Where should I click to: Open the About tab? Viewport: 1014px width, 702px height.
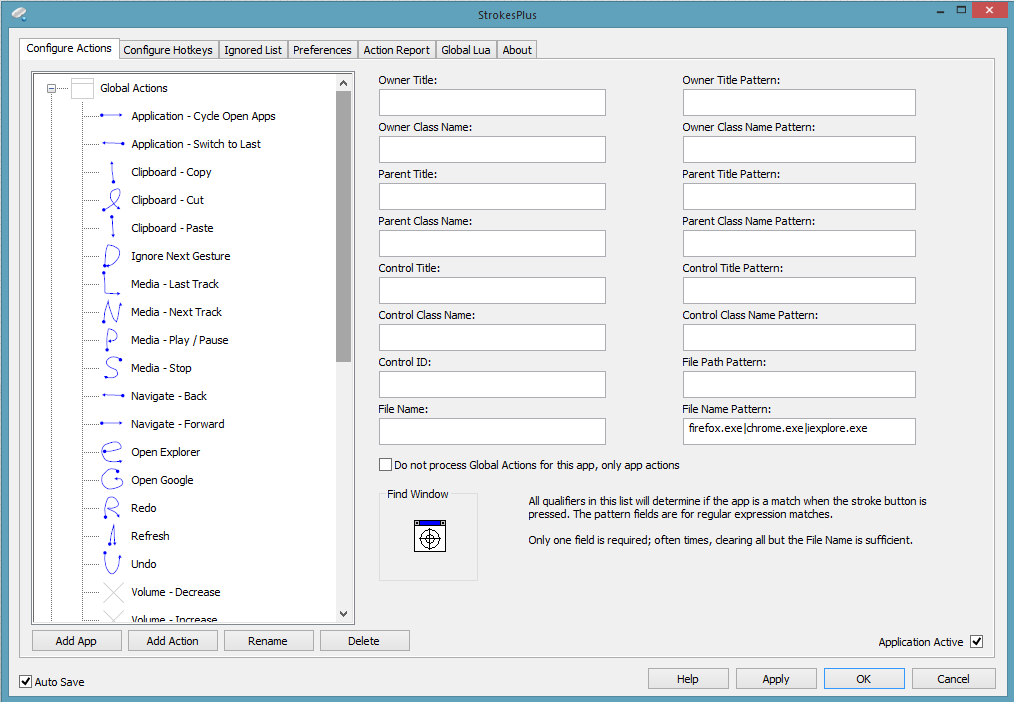517,50
